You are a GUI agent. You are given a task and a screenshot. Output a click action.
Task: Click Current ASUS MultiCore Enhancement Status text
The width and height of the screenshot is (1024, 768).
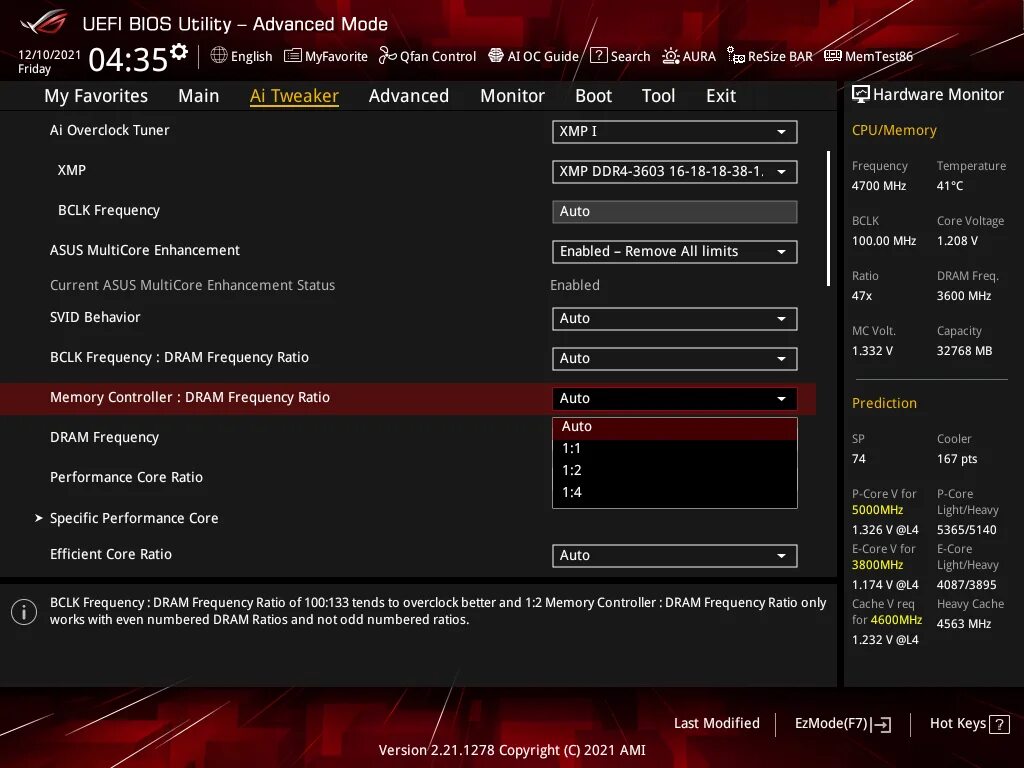click(x=193, y=285)
